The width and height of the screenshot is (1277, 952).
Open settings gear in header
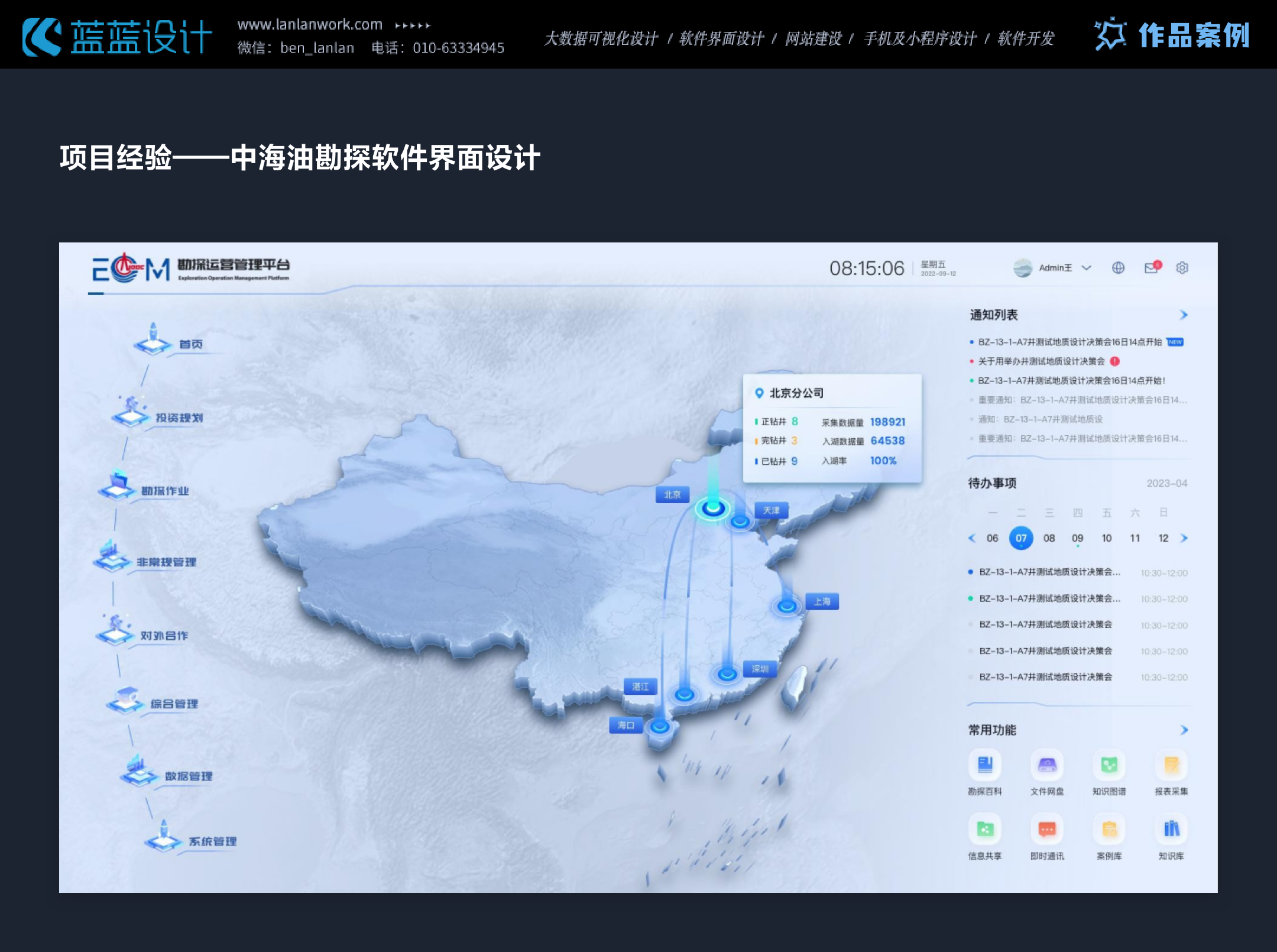(1182, 268)
